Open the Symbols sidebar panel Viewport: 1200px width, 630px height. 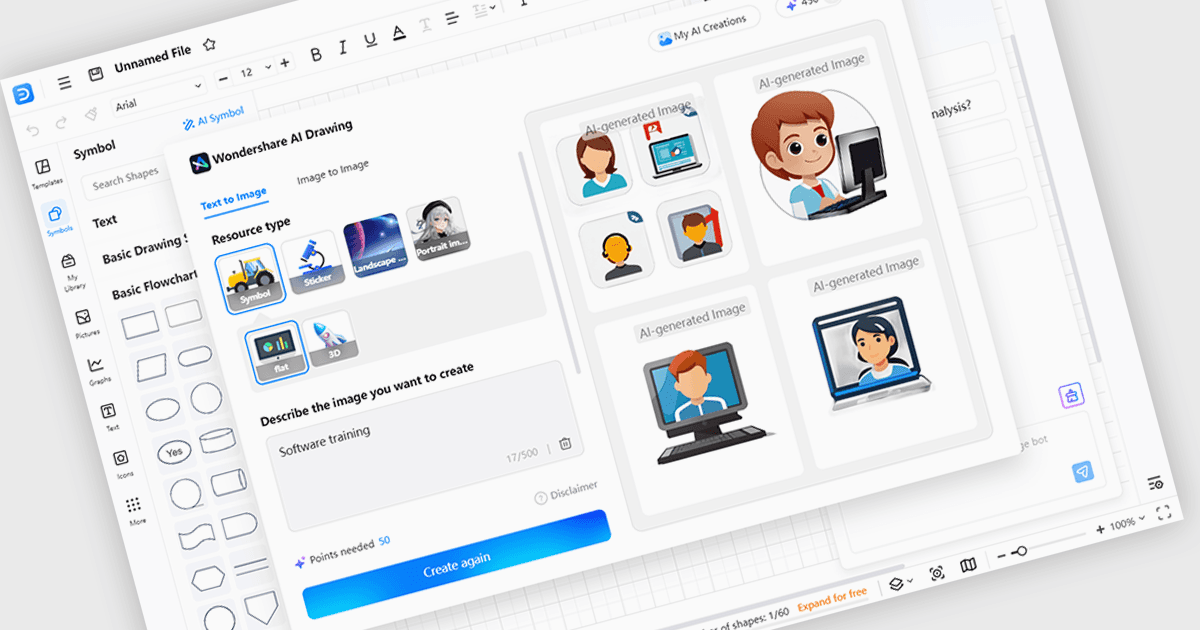58,220
